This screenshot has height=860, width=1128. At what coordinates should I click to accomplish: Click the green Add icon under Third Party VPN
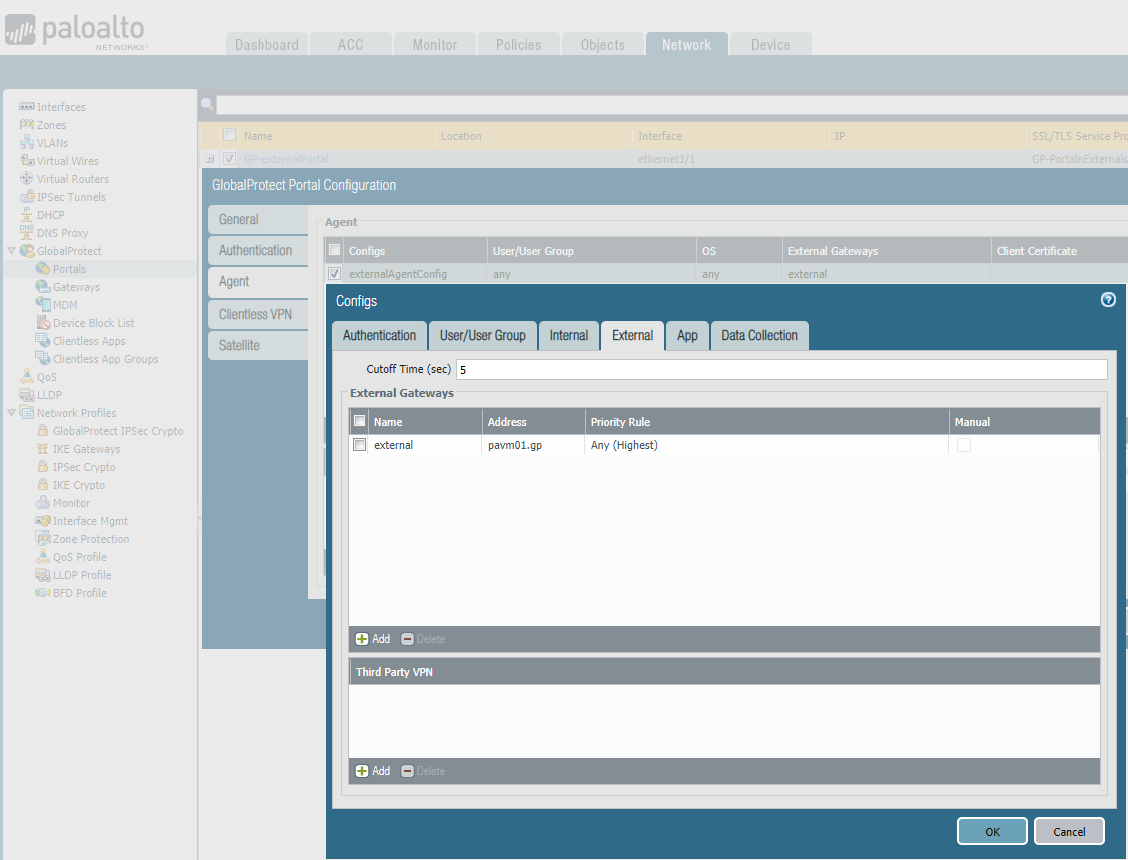[x=362, y=771]
